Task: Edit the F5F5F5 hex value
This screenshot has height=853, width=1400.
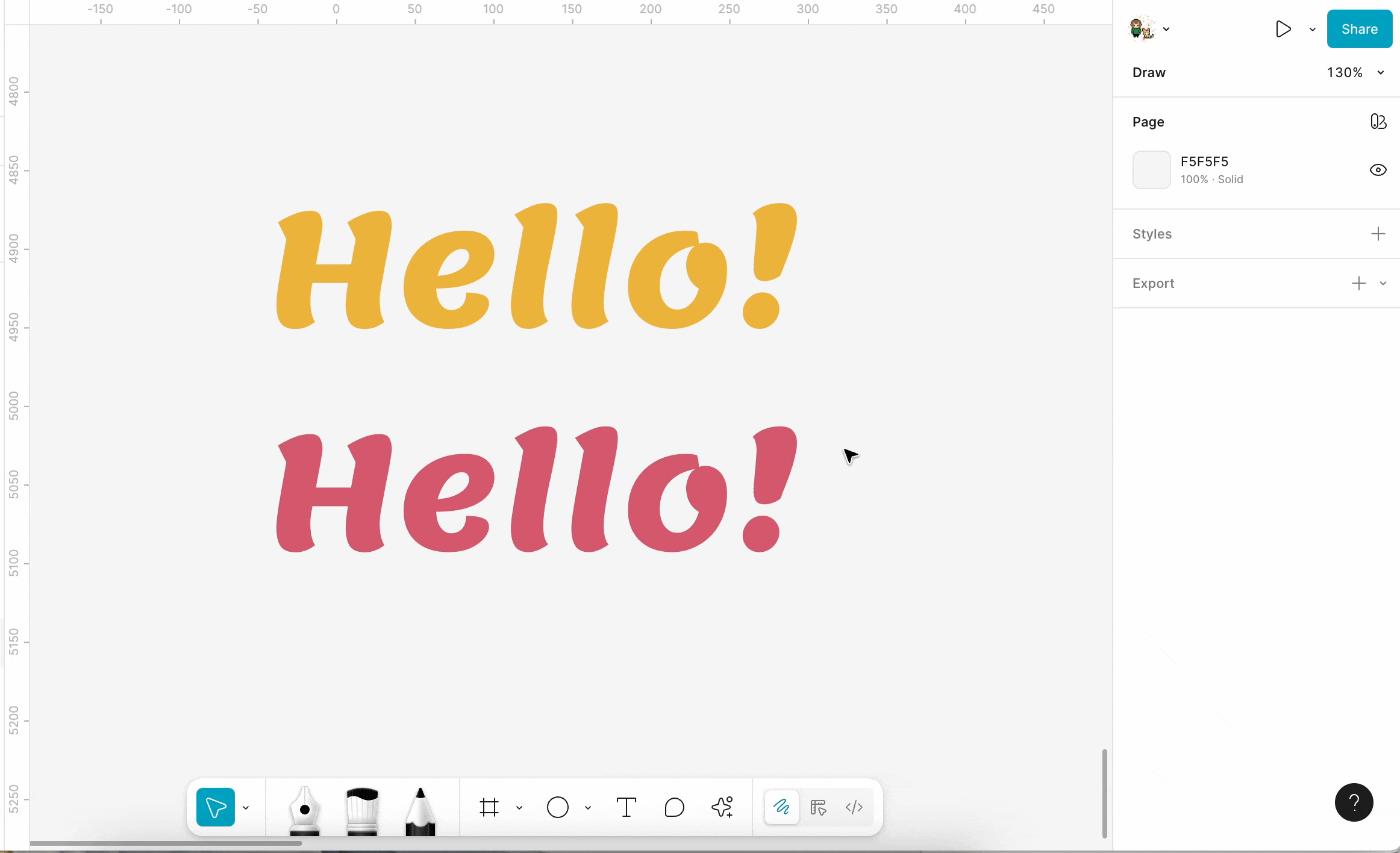Action: [1204, 161]
